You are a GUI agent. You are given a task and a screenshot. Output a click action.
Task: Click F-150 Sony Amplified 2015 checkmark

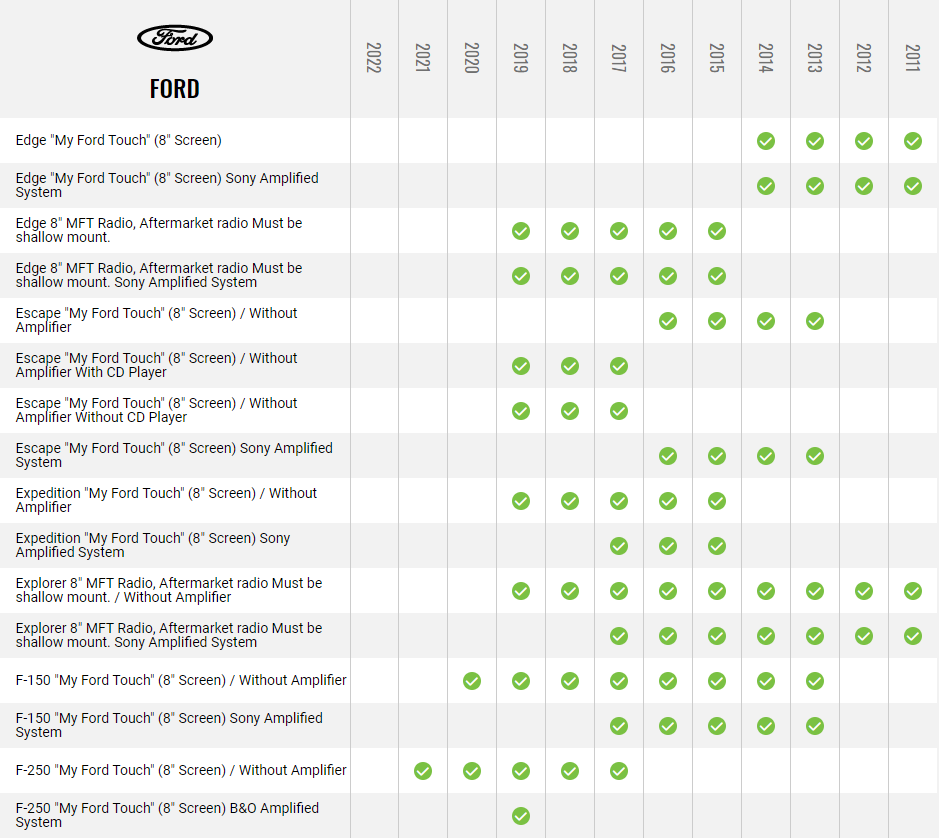pyautogui.click(x=716, y=726)
